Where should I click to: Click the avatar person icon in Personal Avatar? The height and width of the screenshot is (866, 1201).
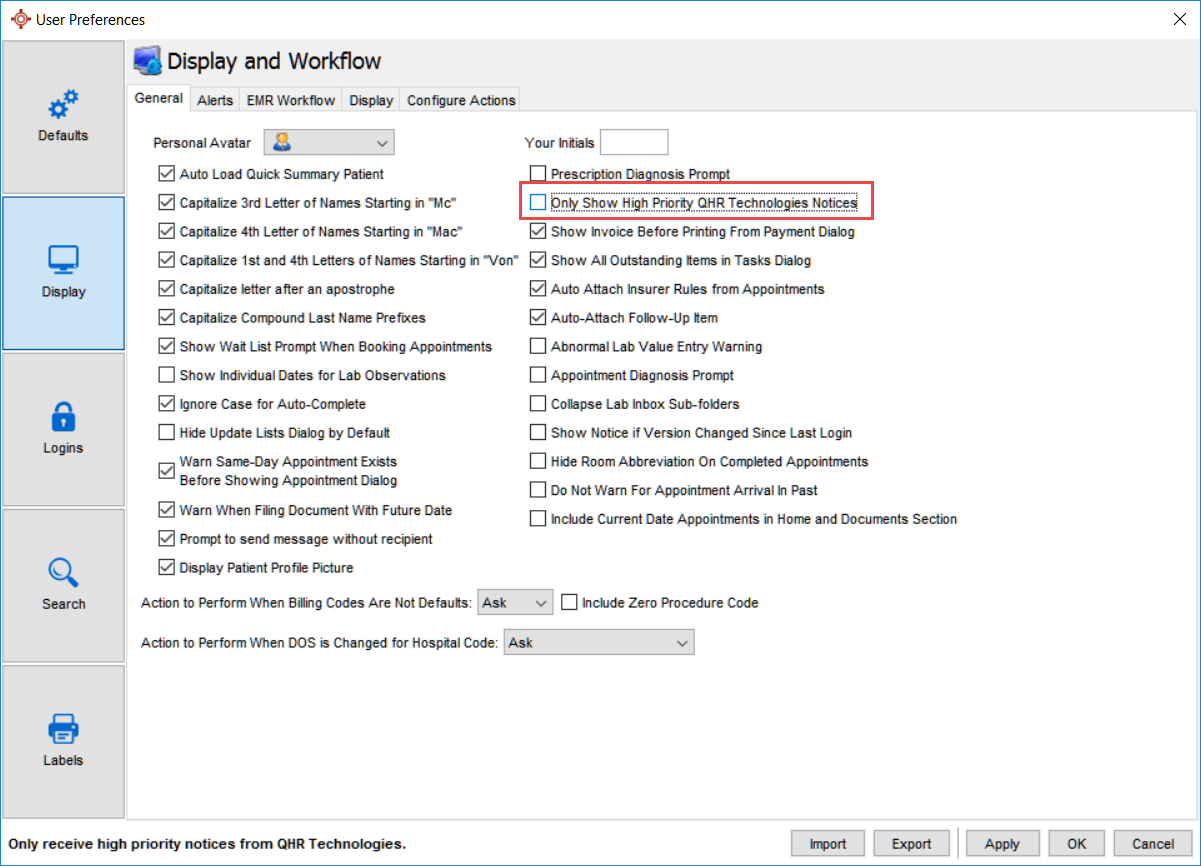click(x=282, y=142)
